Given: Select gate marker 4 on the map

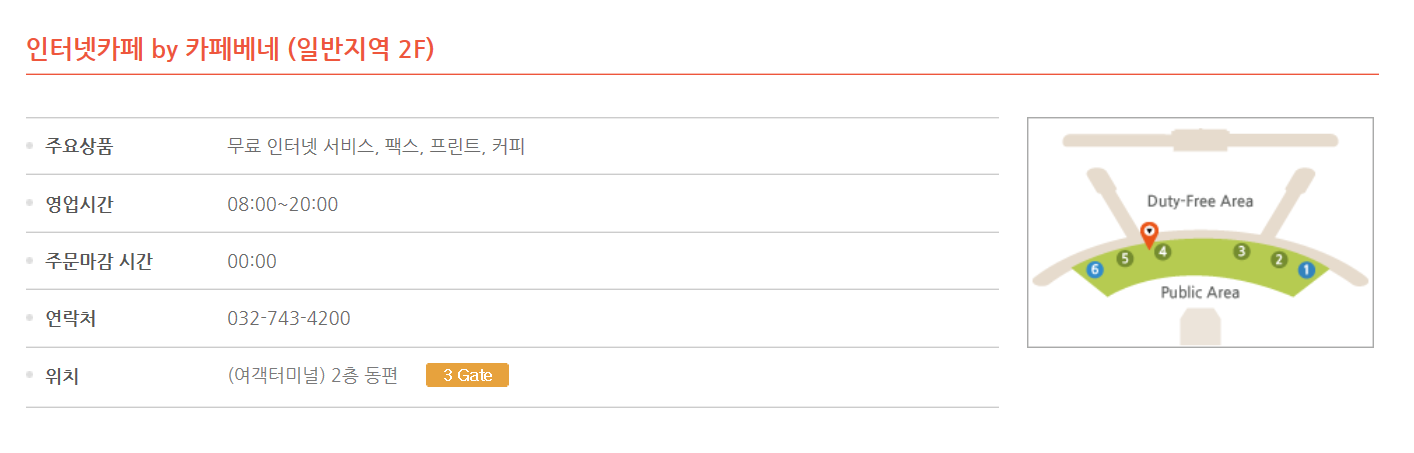Looking at the screenshot, I should 1163,251.
